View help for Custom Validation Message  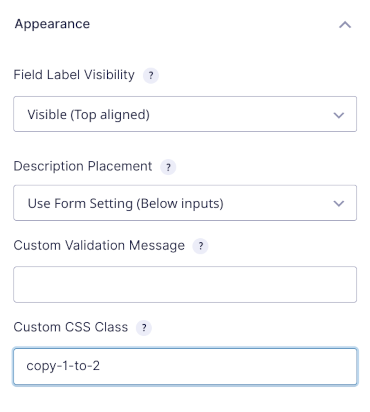click(200, 246)
